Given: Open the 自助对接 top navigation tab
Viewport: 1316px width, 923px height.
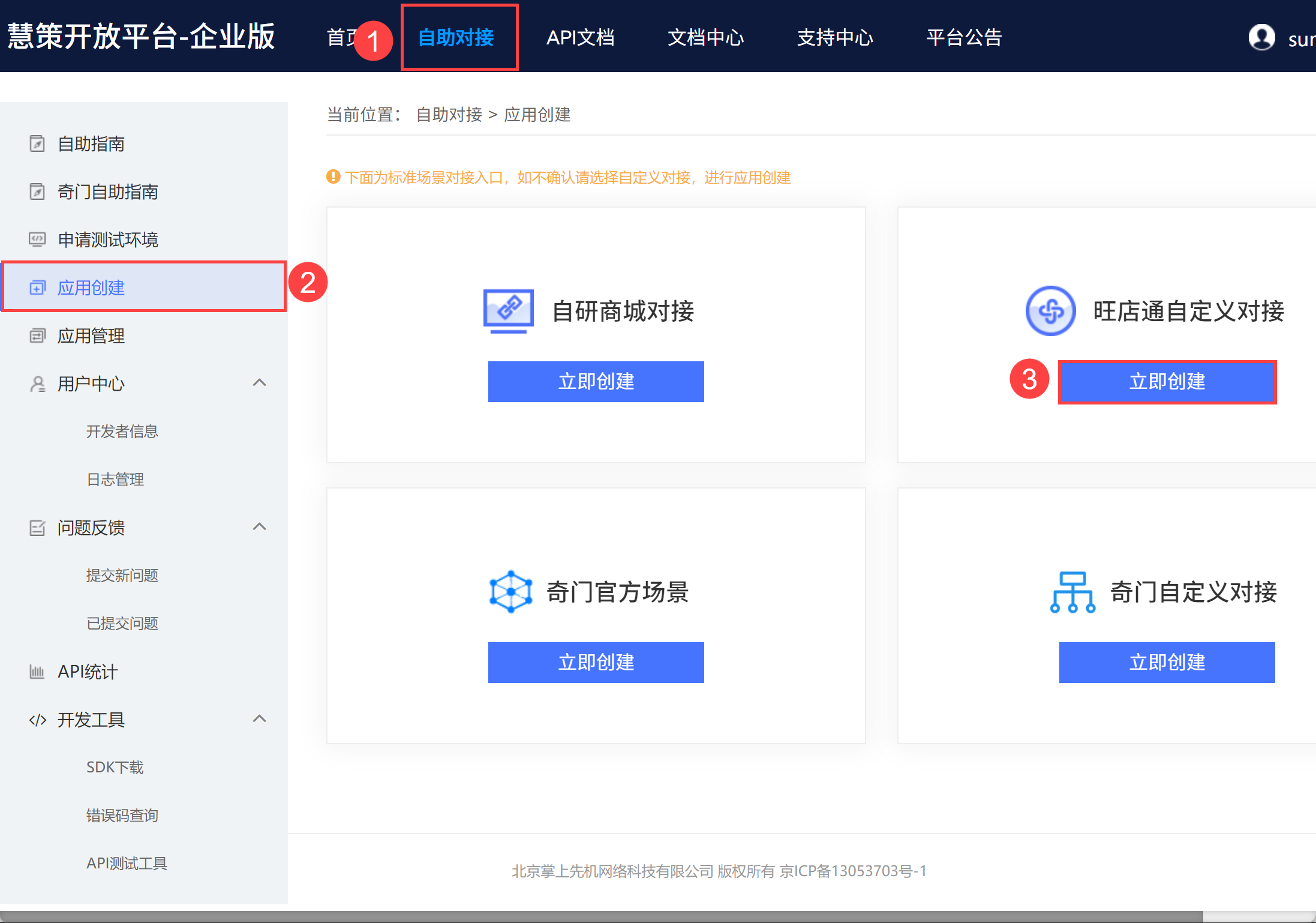Looking at the screenshot, I should (456, 37).
